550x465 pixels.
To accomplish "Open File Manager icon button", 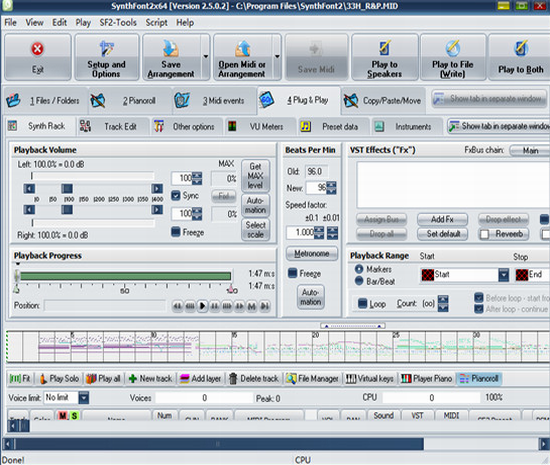I will click(312, 378).
